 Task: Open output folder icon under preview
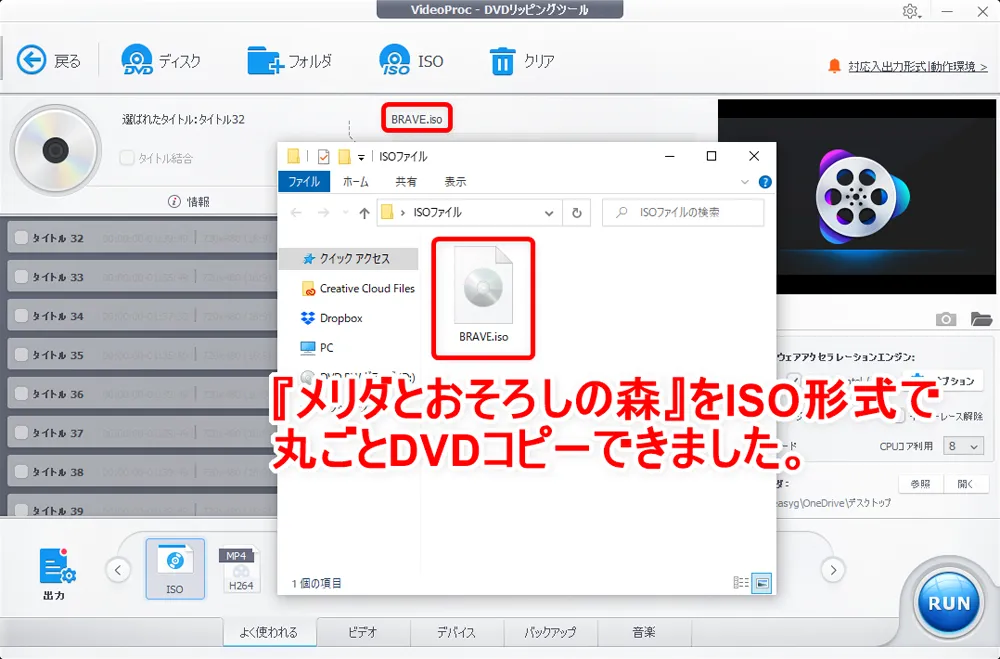click(982, 319)
